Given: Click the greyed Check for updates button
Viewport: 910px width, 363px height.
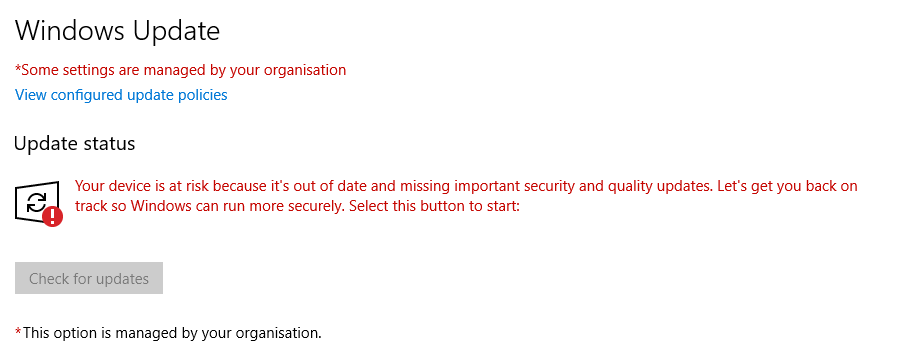Looking at the screenshot, I should click(x=89, y=278).
